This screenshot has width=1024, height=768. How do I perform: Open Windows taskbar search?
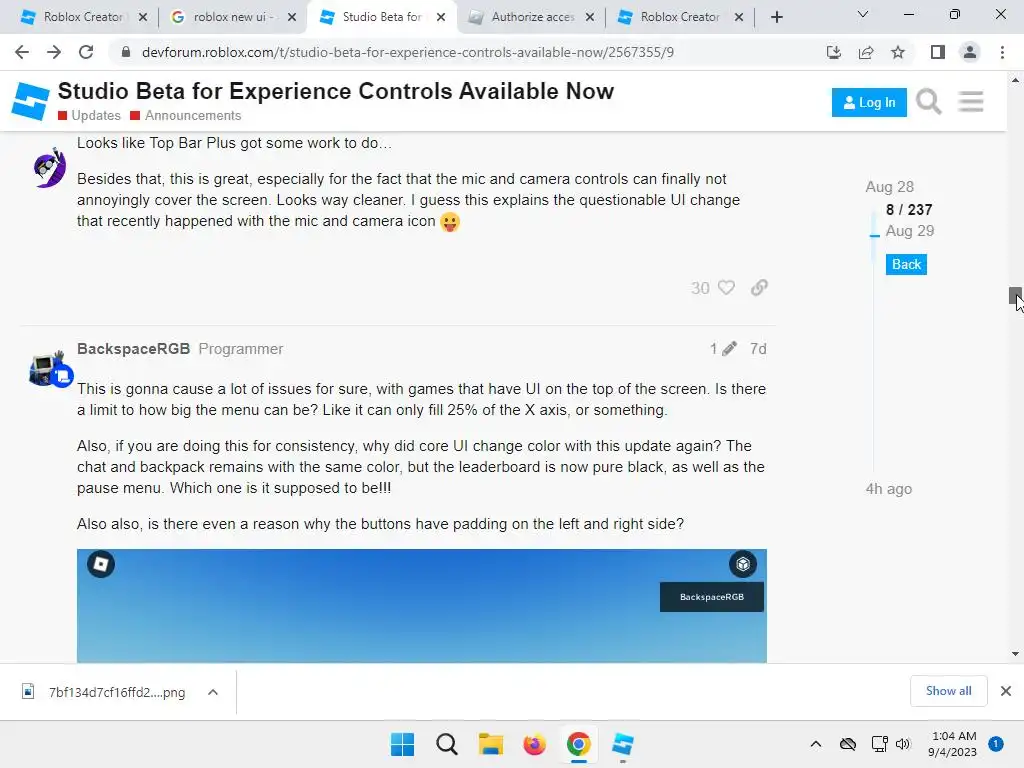tap(447, 744)
